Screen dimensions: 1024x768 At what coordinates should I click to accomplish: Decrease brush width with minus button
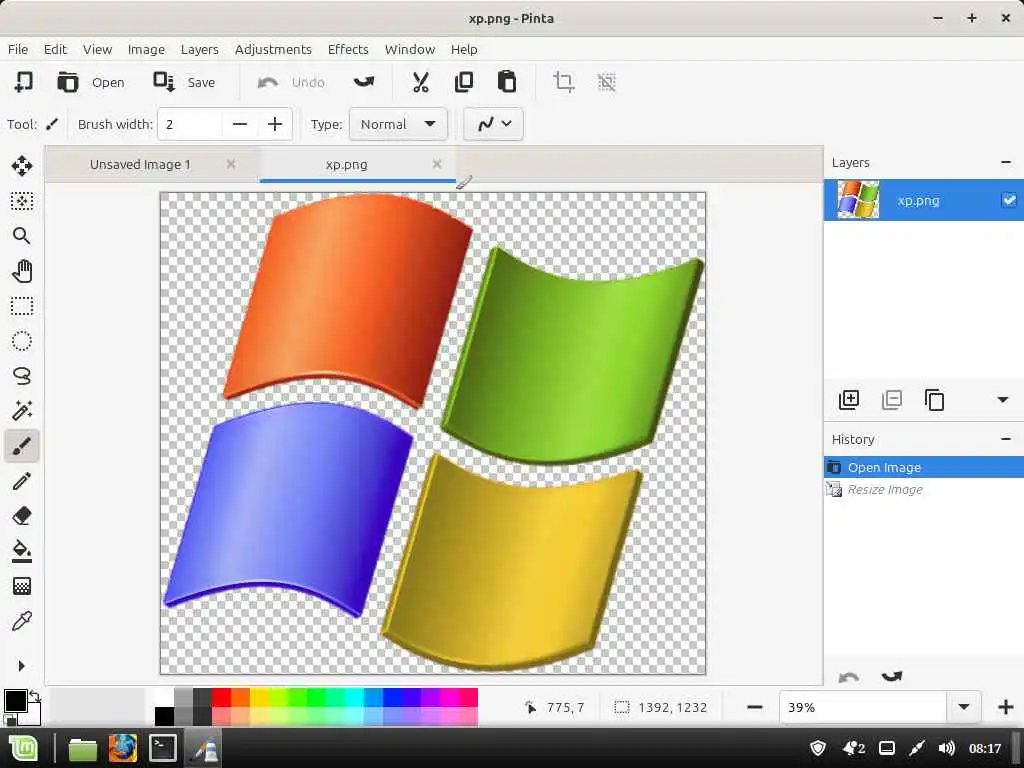pyautogui.click(x=240, y=124)
